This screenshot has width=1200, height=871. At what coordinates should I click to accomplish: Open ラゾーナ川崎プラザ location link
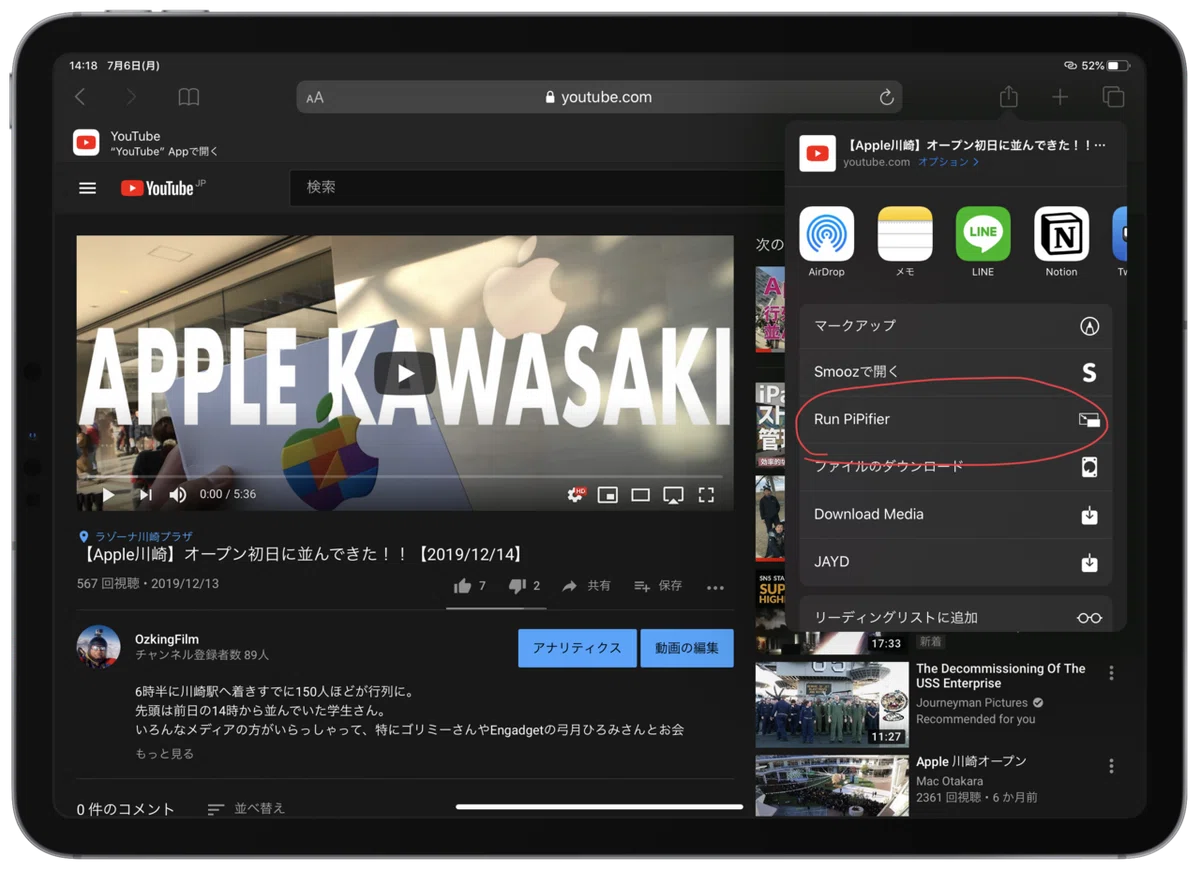point(143,537)
